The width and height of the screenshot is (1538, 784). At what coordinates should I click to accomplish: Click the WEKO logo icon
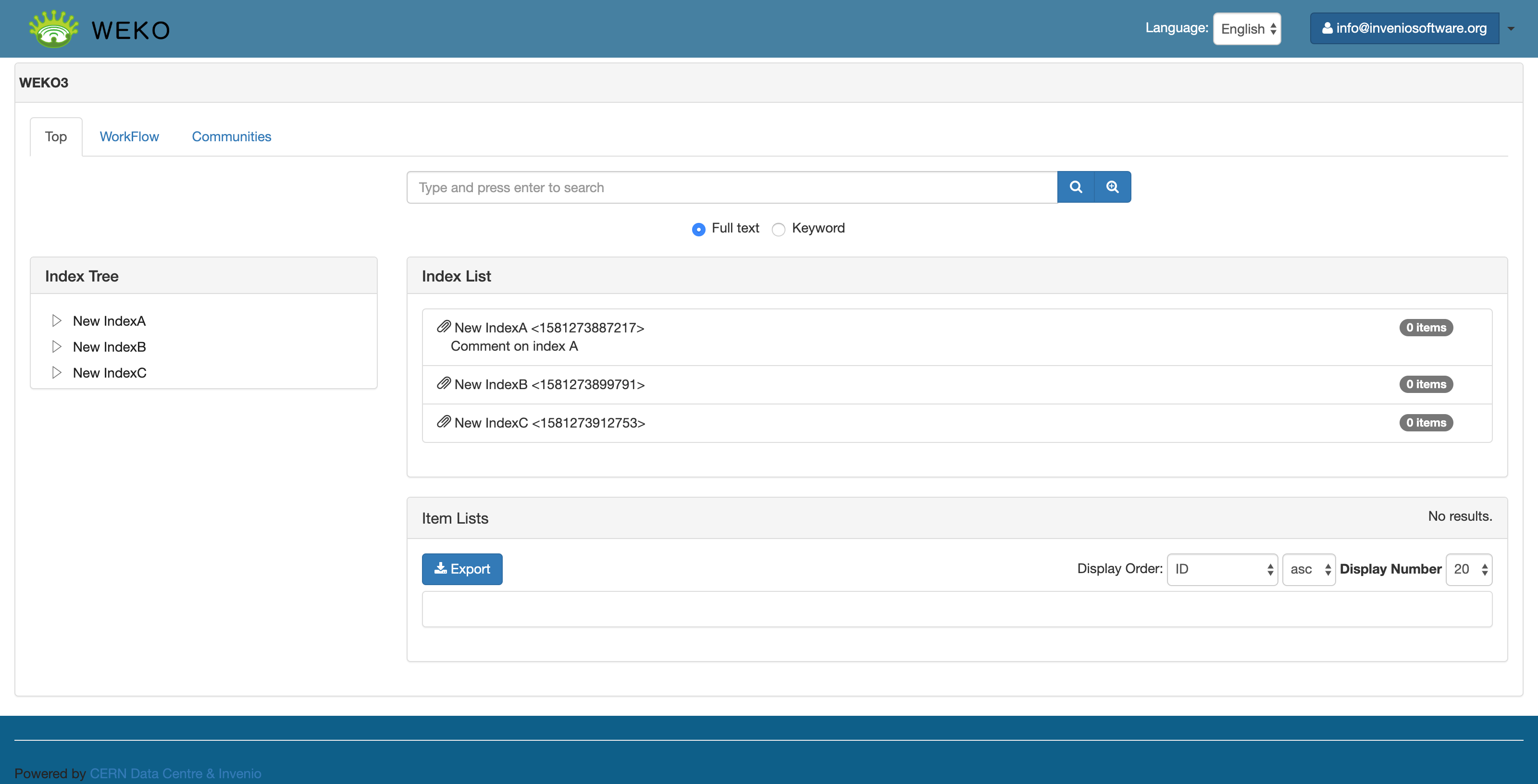point(54,29)
